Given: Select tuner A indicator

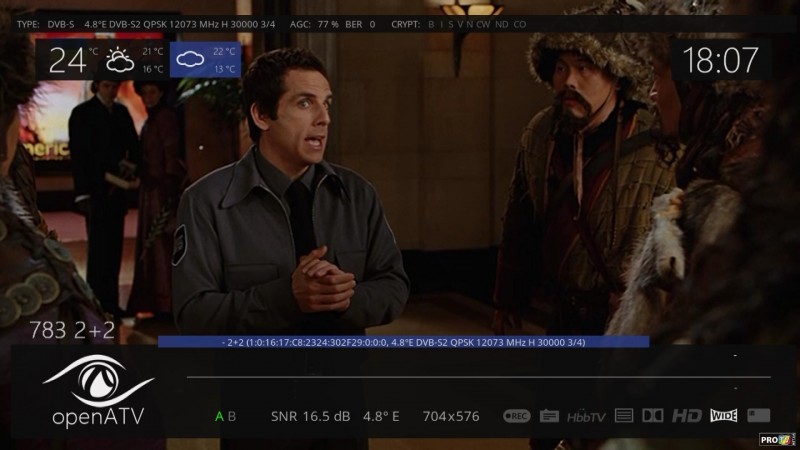Looking at the screenshot, I should pyautogui.click(x=219, y=416).
